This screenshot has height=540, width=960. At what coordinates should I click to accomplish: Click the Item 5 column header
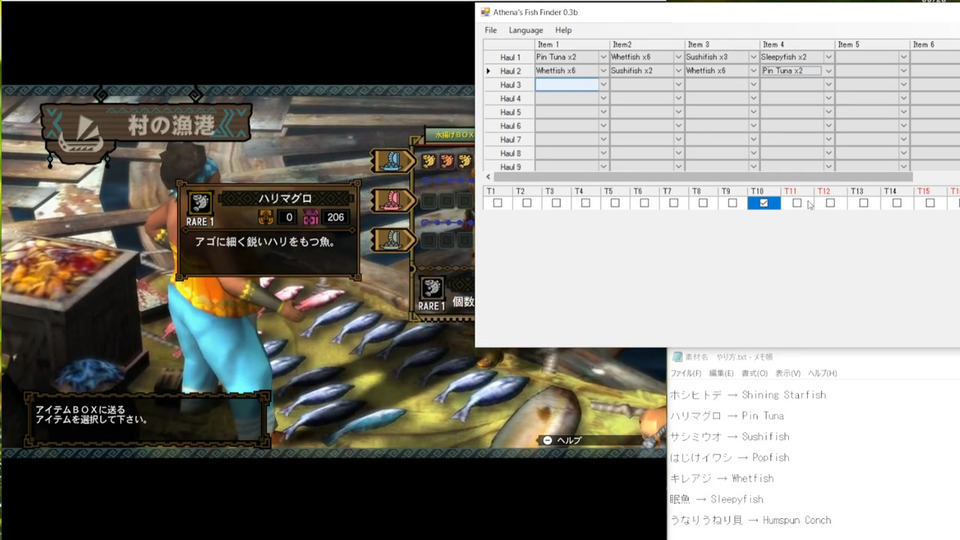[x=872, y=44]
